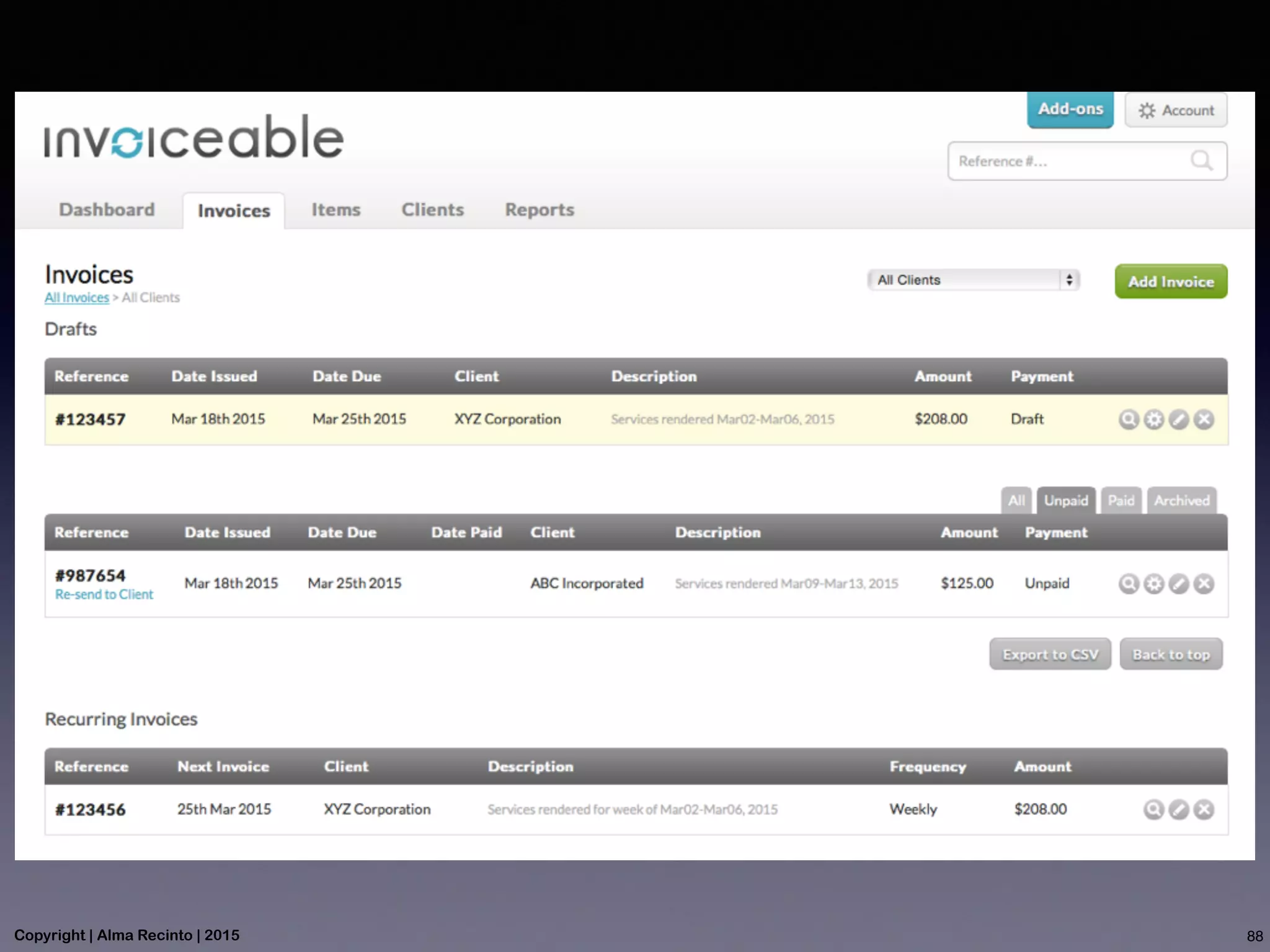This screenshot has height=952, width=1270.
Task: Delete invoice #987654 with the X icon
Action: (1204, 584)
